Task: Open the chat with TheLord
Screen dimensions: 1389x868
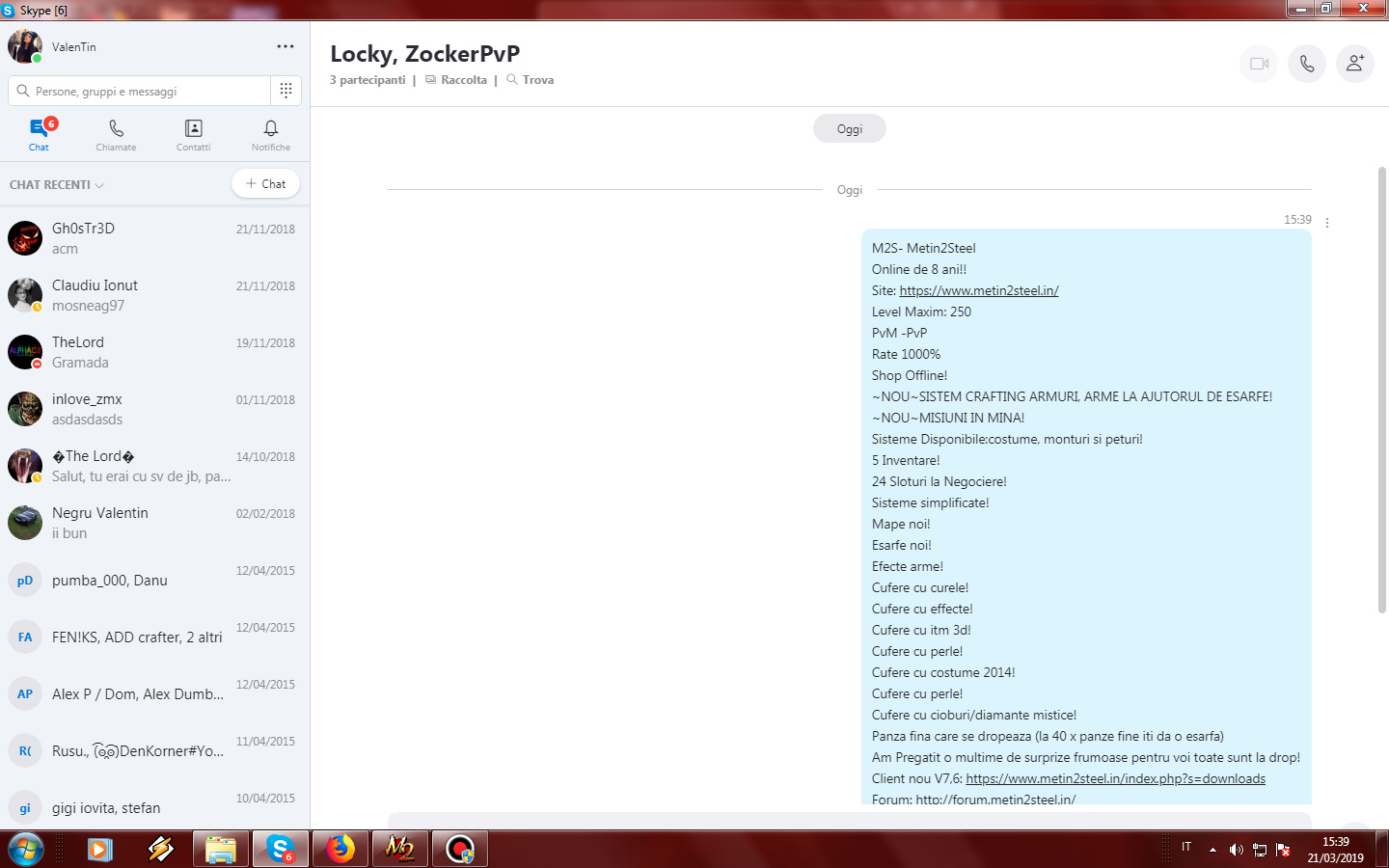Action: (x=154, y=352)
